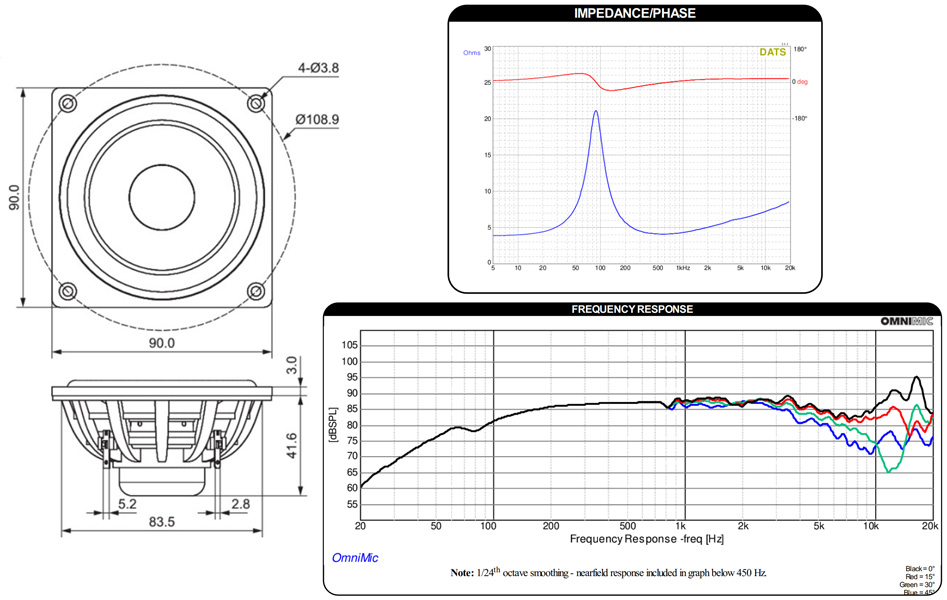This screenshot has width=947, height=600.
Task: Click the 1/24th octave smoothing note
Action: click(x=608, y=572)
